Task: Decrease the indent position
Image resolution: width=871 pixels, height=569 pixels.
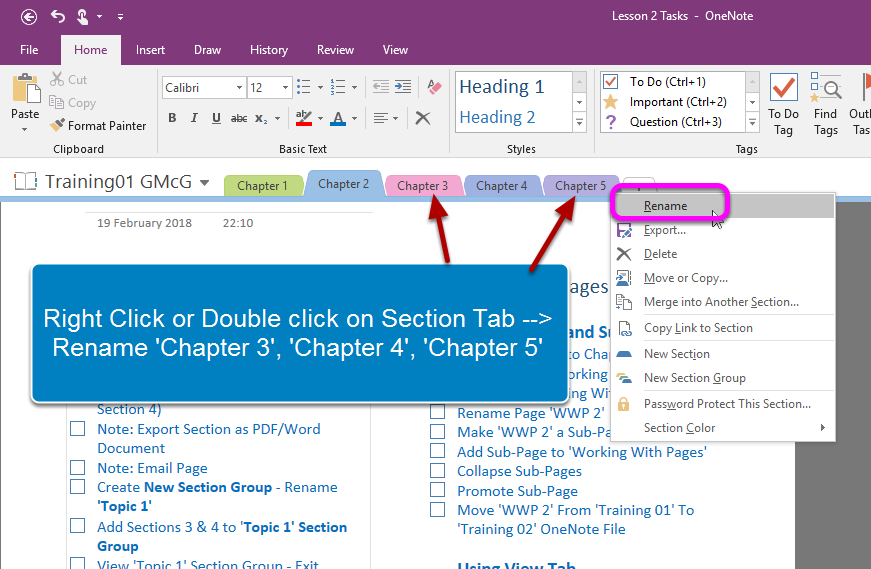Action: [x=381, y=87]
